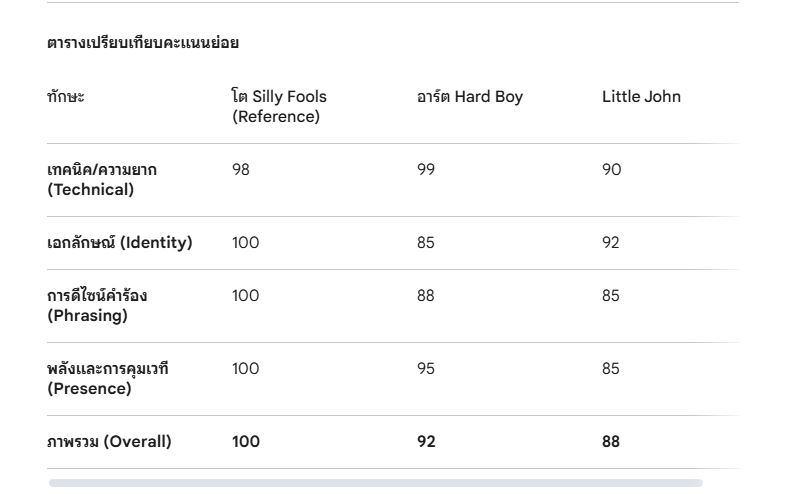The image size is (788, 494).
Task: Click Technical score 98 for โต Silly Fools
Action: 241,170
